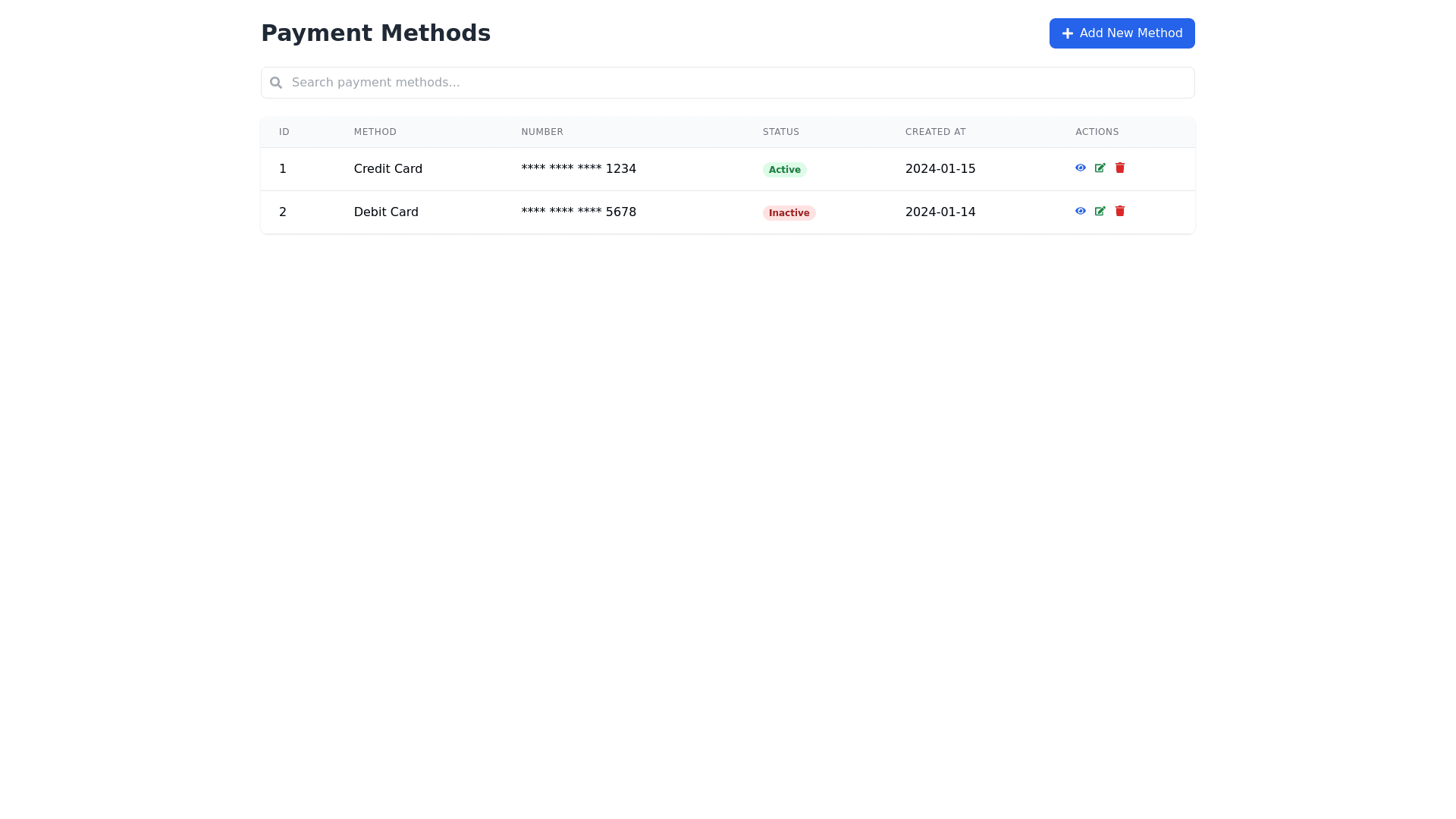Click the Status column header
This screenshot has width=1456, height=819.
[780, 132]
